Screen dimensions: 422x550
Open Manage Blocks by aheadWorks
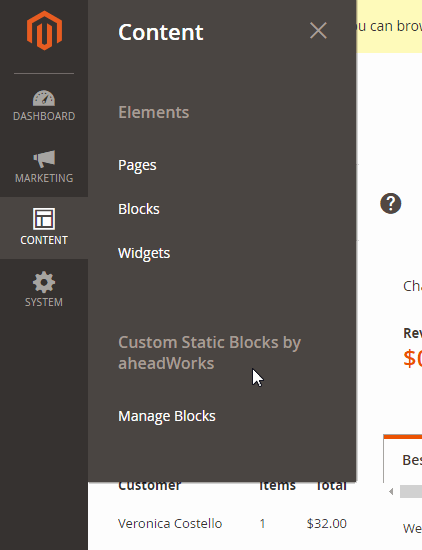[x=167, y=416]
